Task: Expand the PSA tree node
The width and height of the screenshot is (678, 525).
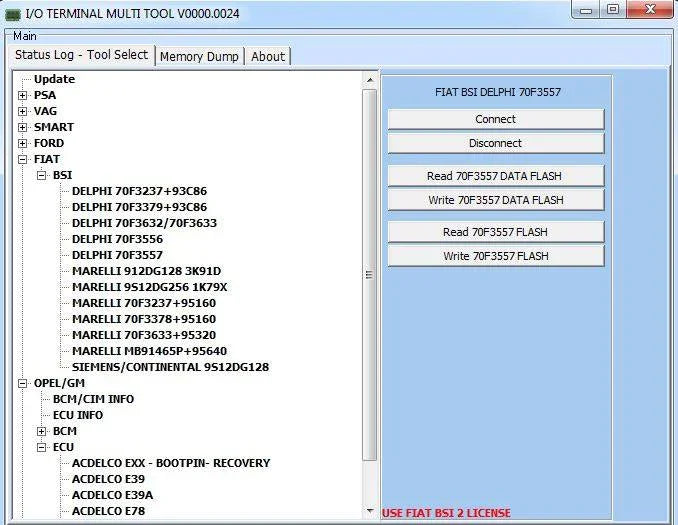Action: [x=23, y=95]
